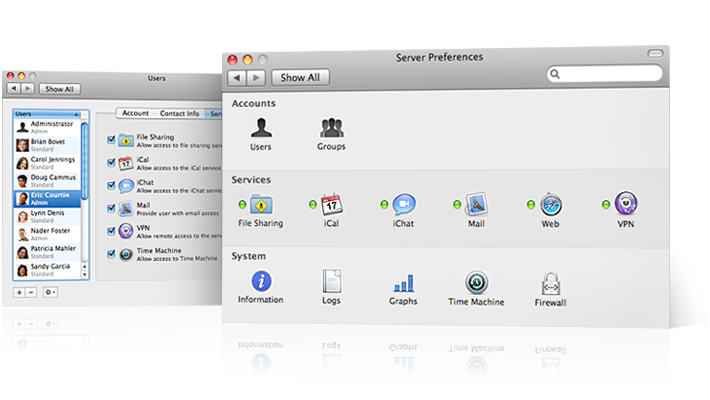This screenshot has width=710, height=400.
Task: Uncheck File Sharing access checkbox
Action: coord(111,140)
